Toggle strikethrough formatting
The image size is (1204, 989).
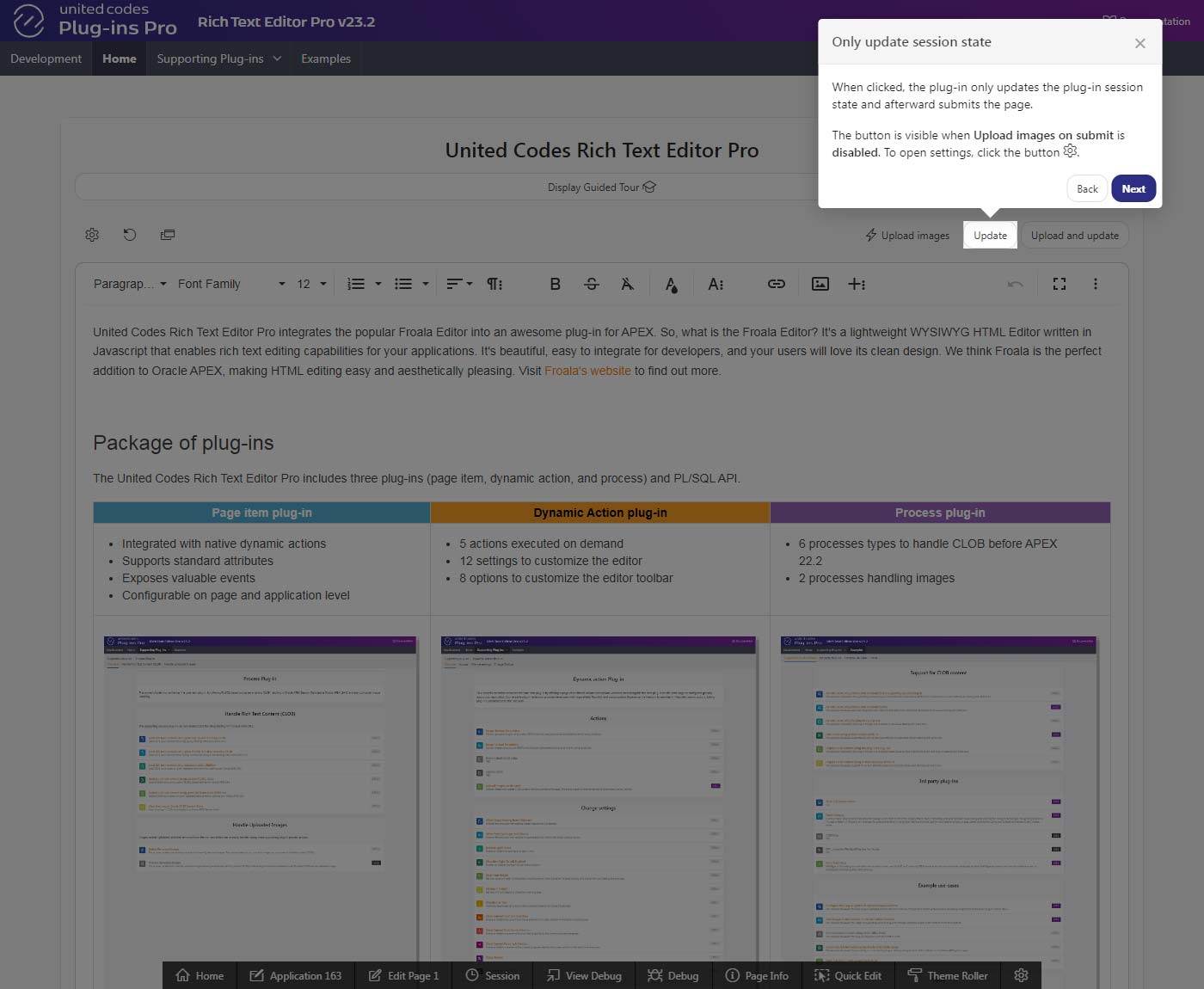pyautogui.click(x=591, y=284)
